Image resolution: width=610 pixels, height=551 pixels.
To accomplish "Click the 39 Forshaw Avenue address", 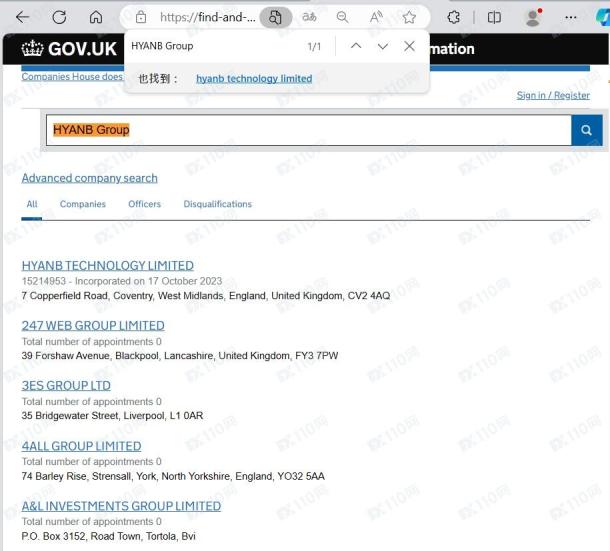I will 180,356.
